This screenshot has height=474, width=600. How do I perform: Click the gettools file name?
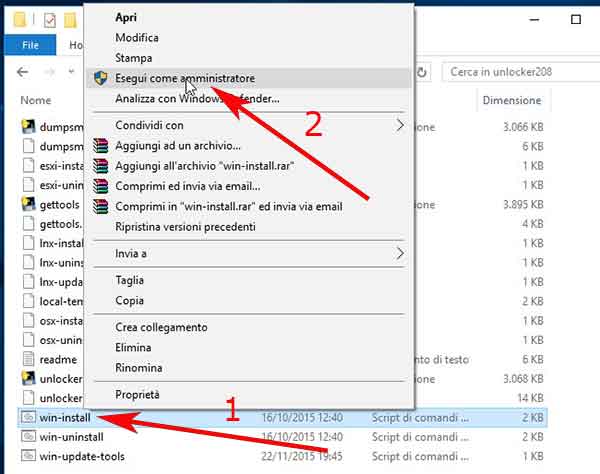[59, 205]
